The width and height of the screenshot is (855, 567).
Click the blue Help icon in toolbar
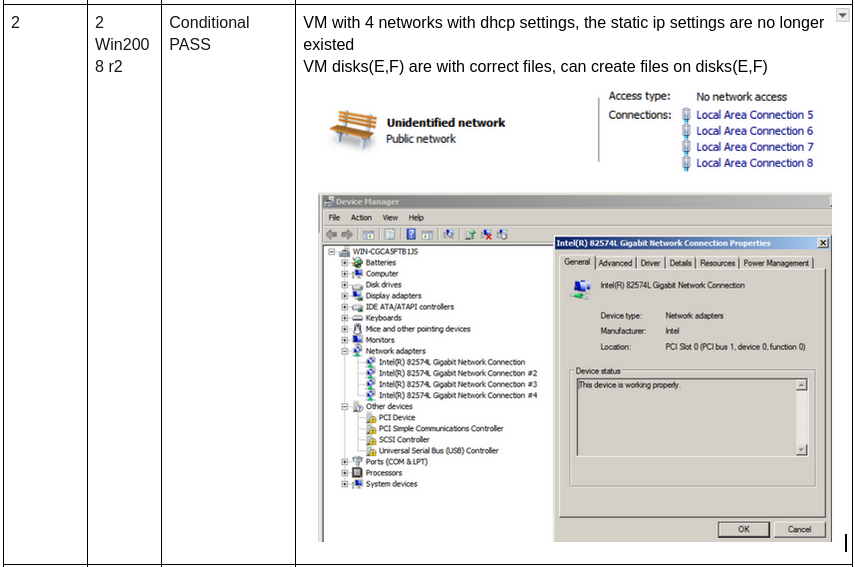411,234
